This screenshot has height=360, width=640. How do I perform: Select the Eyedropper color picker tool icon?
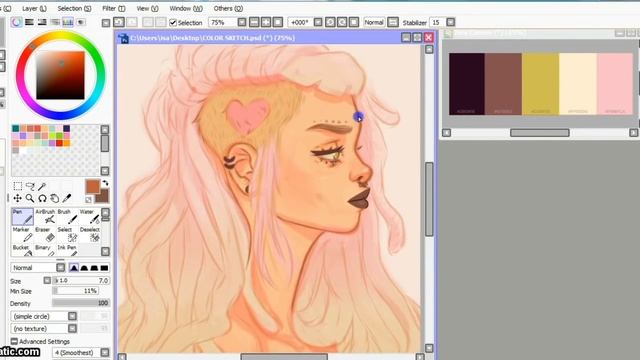coord(67,198)
